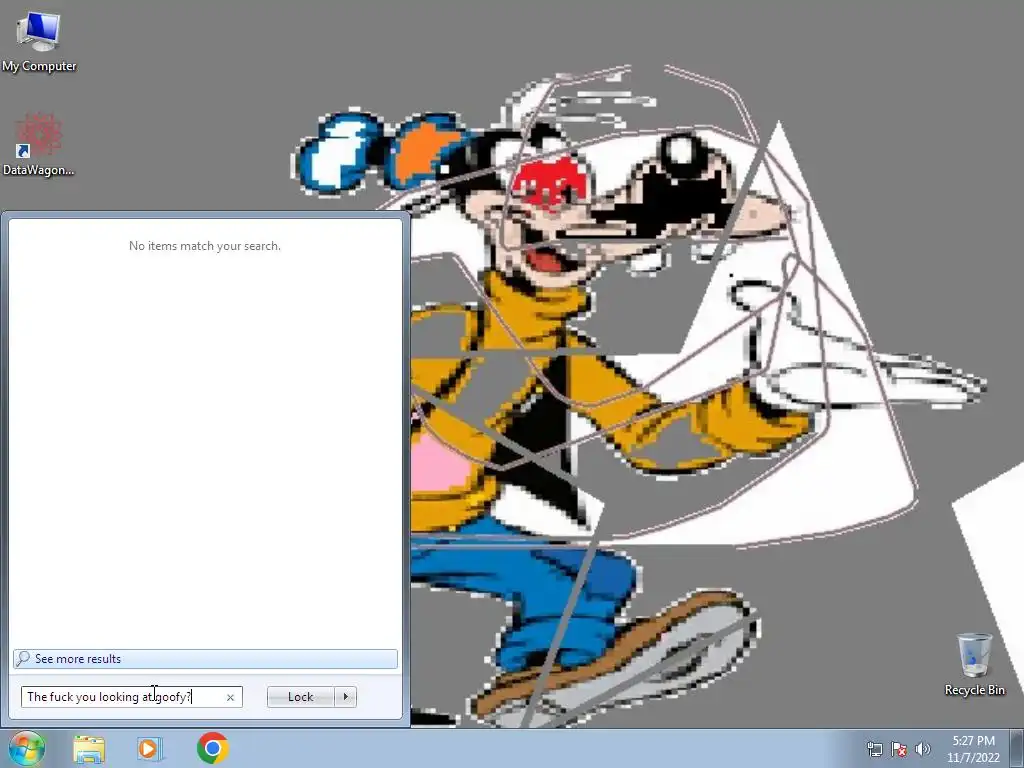Open the volume speaker tray icon
Viewport: 1024px width, 768px height.
(x=923, y=749)
